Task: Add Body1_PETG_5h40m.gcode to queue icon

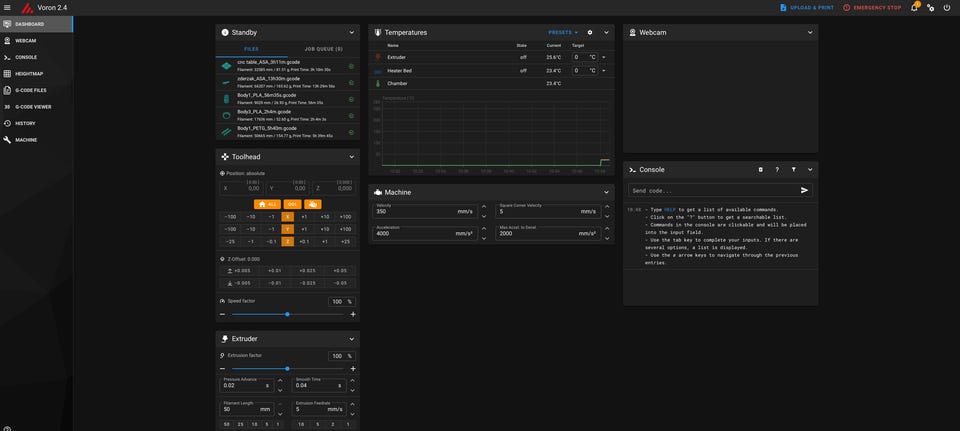Action: point(351,132)
